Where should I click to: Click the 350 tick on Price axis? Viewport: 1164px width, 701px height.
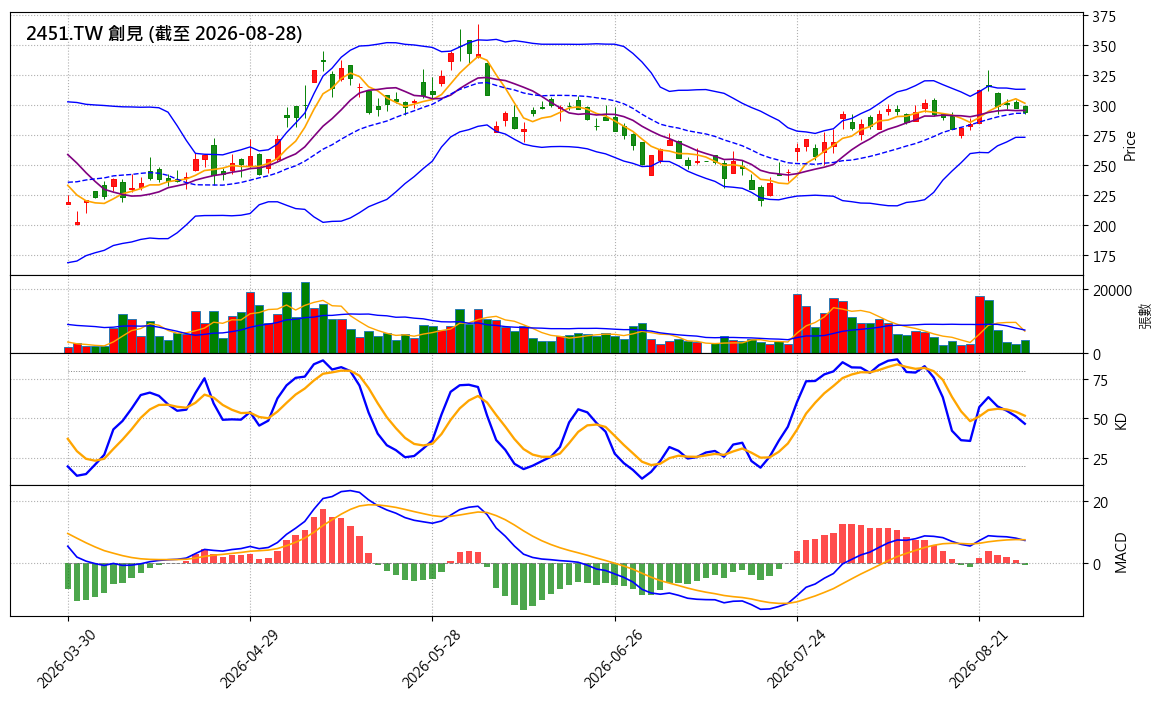[1104, 47]
